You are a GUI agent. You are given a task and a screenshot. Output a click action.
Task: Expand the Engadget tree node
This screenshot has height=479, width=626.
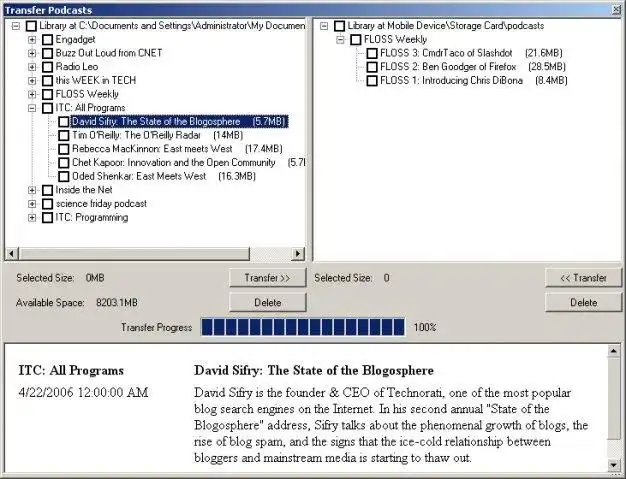(x=32, y=40)
